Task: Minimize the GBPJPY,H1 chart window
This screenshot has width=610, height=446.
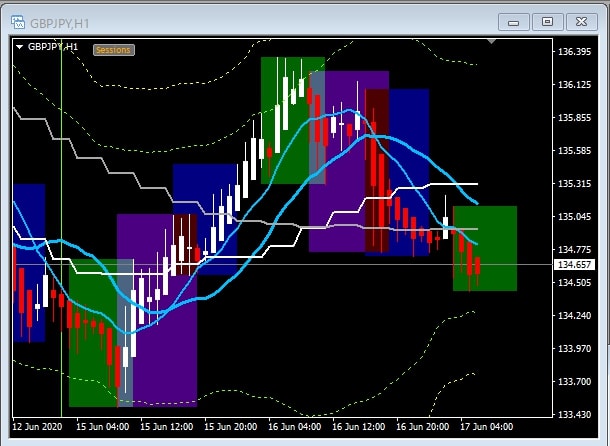Action: point(516,20)
